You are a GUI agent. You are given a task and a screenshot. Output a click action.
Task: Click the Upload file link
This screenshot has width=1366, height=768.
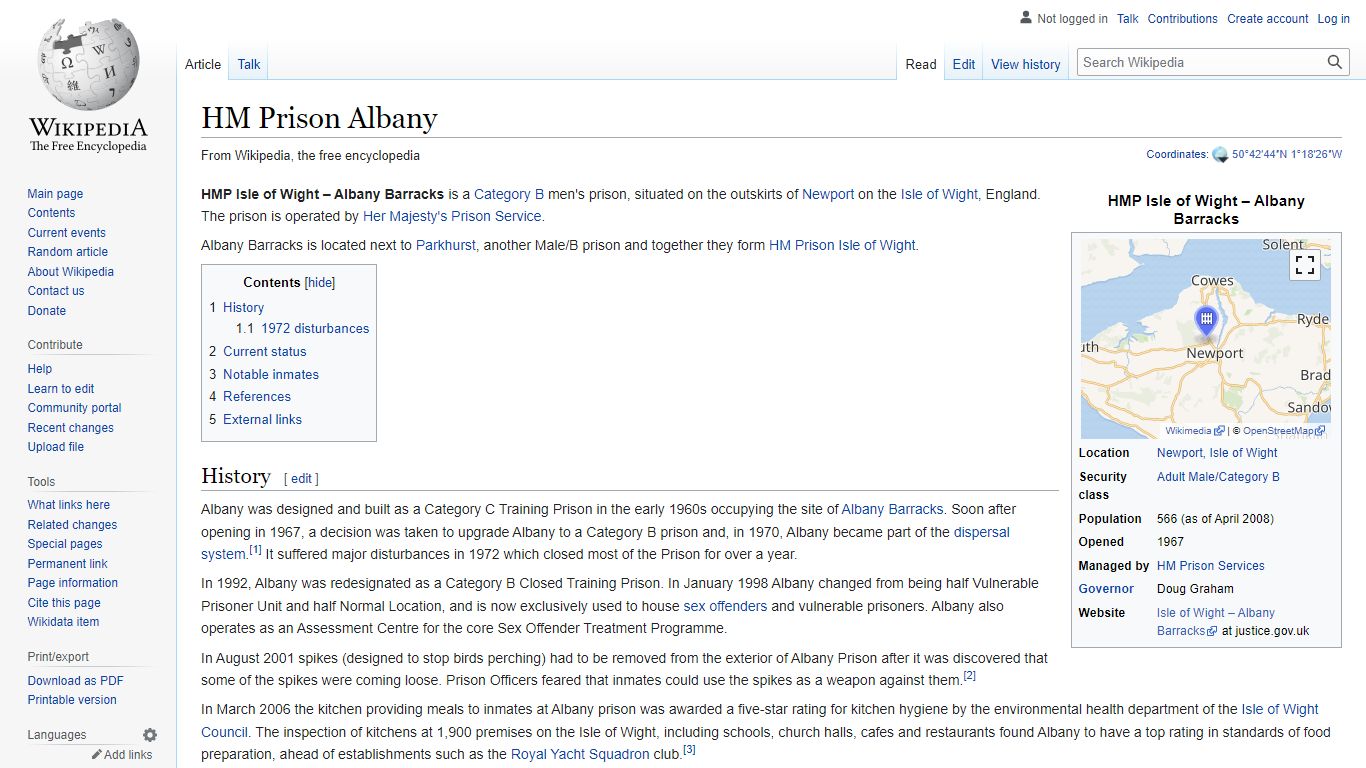point(56,447)
